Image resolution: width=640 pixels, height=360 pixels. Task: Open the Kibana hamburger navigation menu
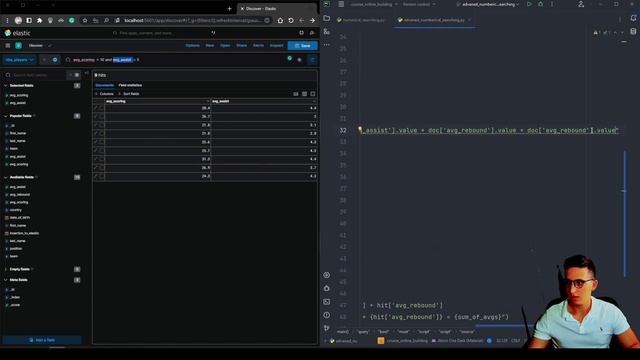coord(8,46)
